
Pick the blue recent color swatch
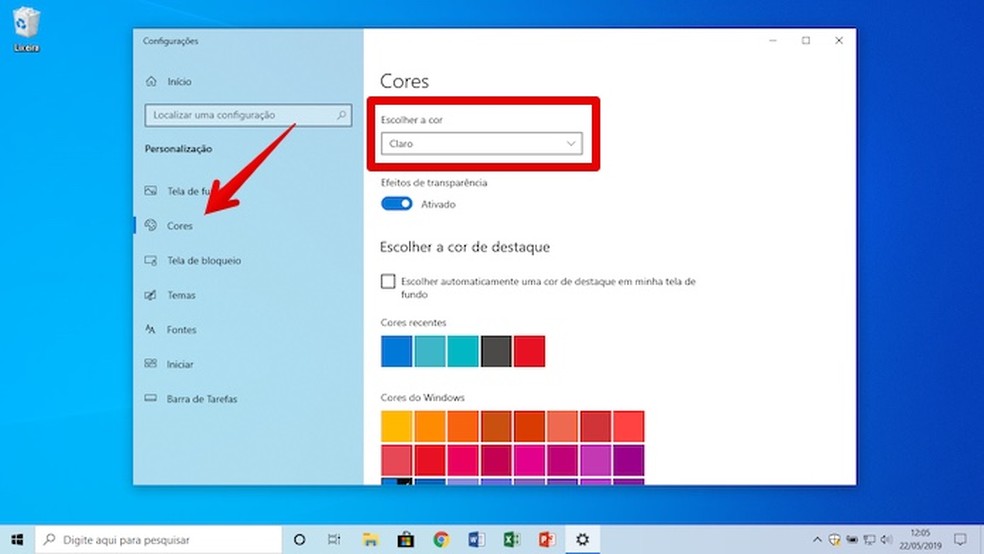[397, 351]
